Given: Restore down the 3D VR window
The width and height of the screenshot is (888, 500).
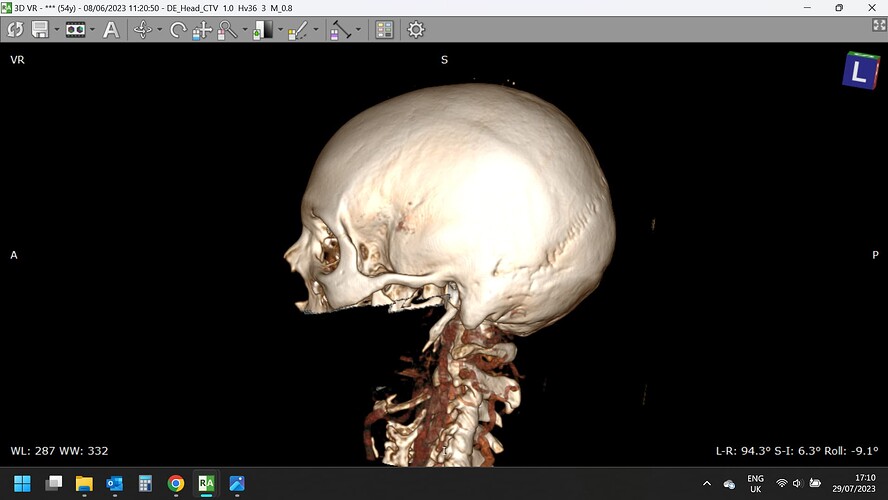Looking at the screenshot, I should coord(839,7).
